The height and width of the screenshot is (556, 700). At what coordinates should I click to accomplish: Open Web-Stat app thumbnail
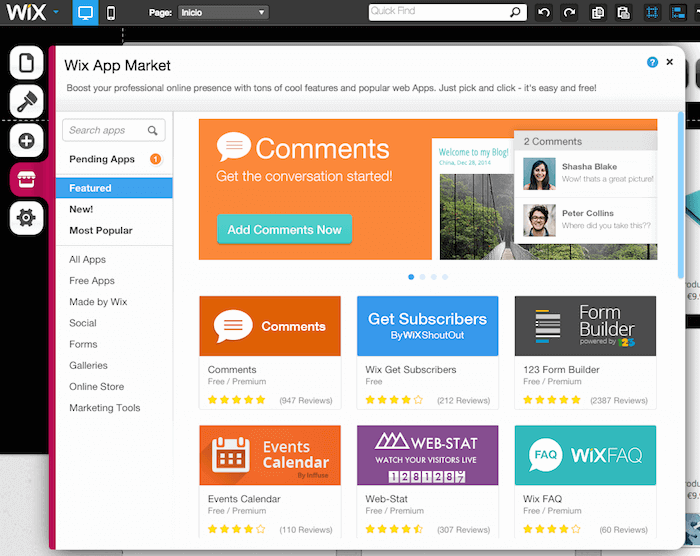pyautogui.click(x=428, y=455)
